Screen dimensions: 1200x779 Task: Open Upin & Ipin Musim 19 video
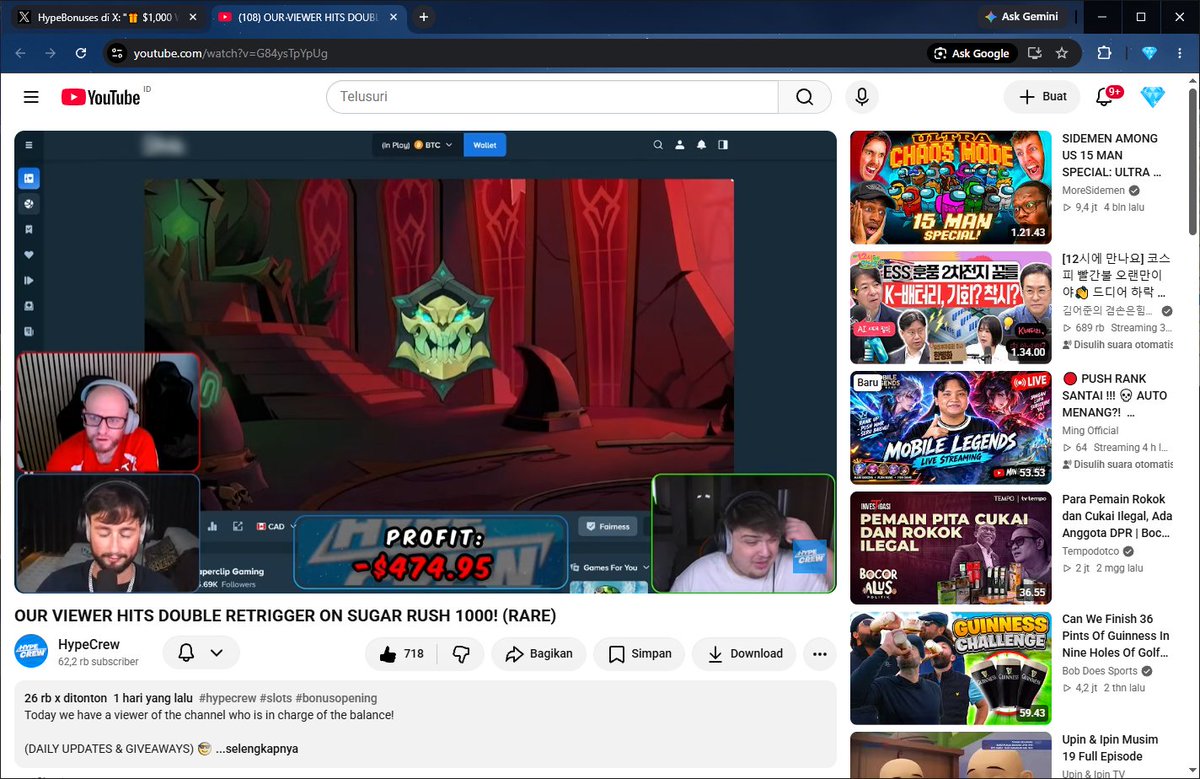click(x=1110, y=748)
